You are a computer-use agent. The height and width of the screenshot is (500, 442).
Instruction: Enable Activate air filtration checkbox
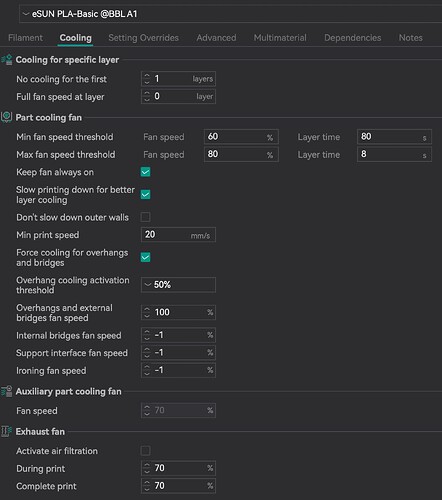146,451
